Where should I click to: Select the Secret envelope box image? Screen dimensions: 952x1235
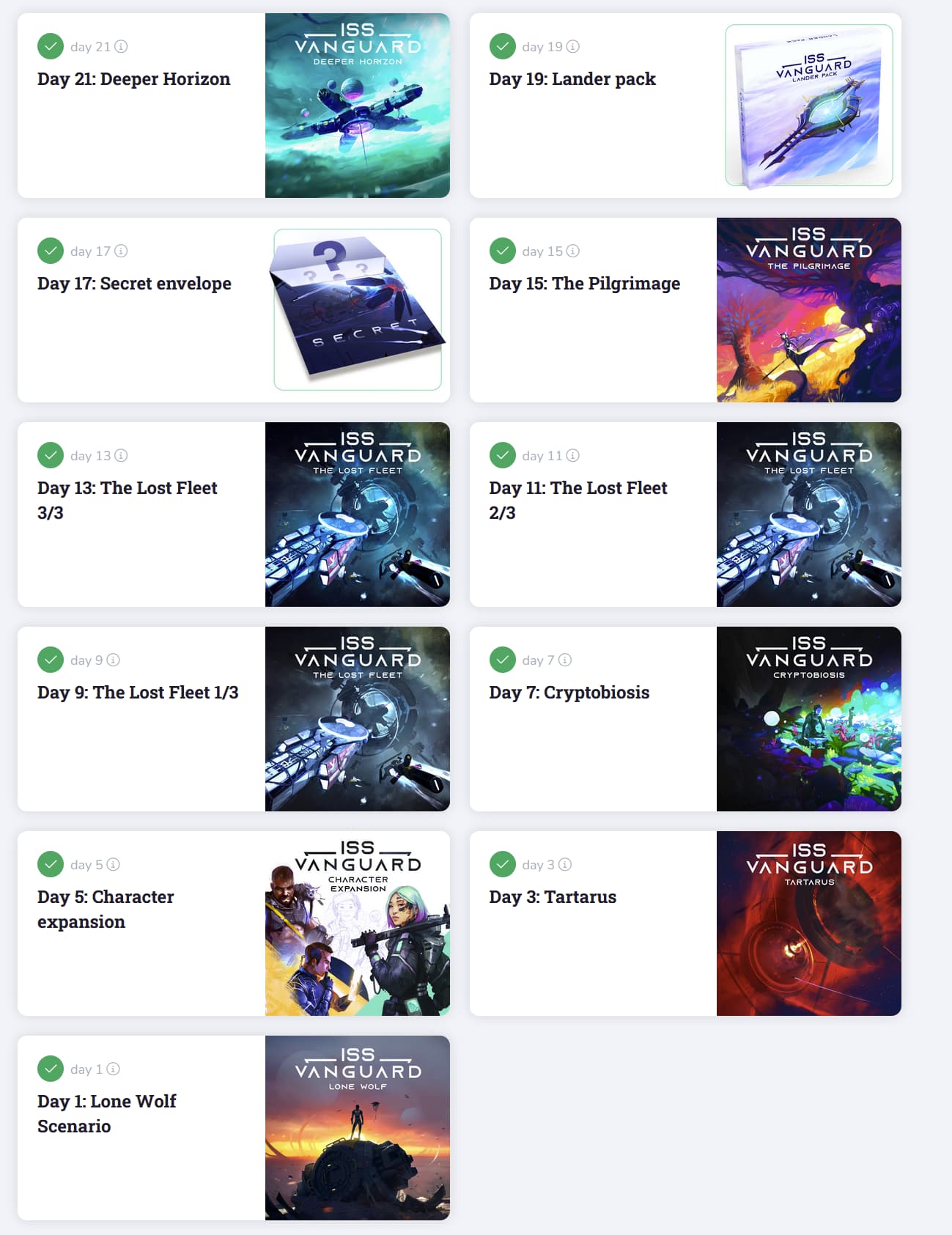click(x=358, y=309)
